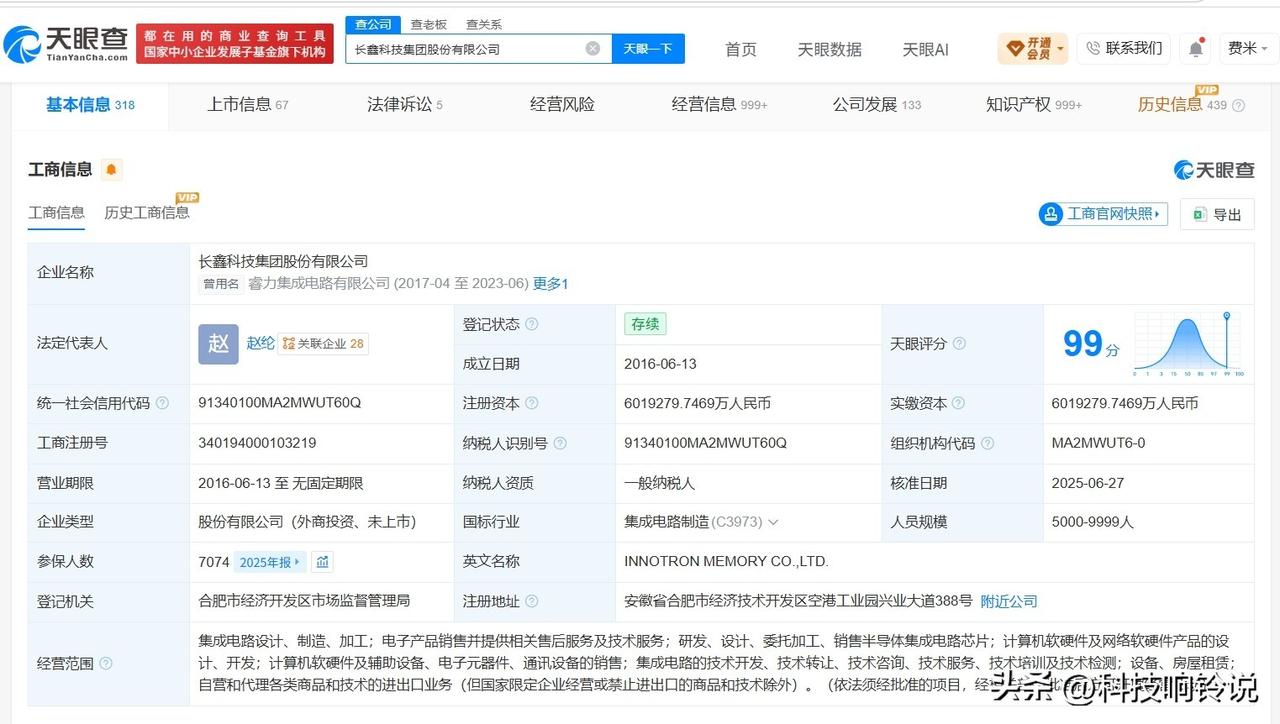Image resolution: width=1280 pixels, height=724 pixels.
Task: Click the 5000-9999人 staff size value
Action: (1092, 522)
